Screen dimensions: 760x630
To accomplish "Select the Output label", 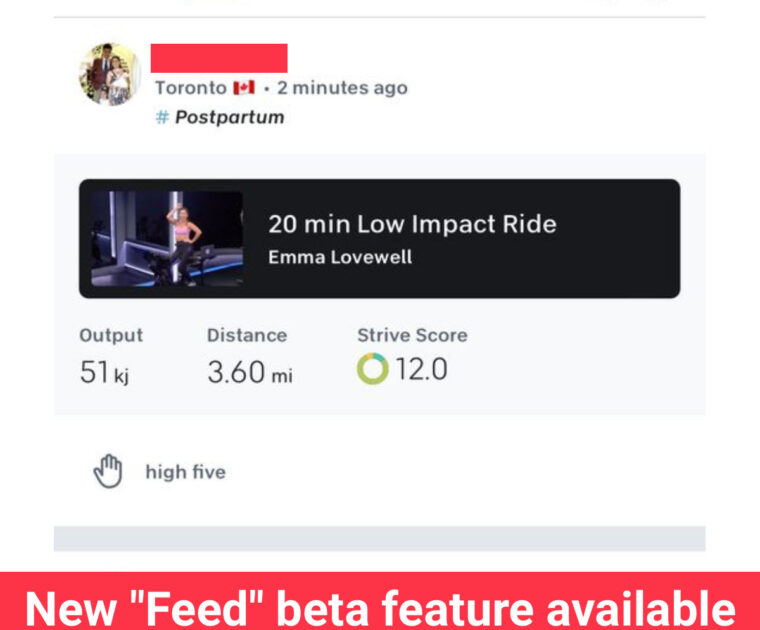I will (111, 335).
